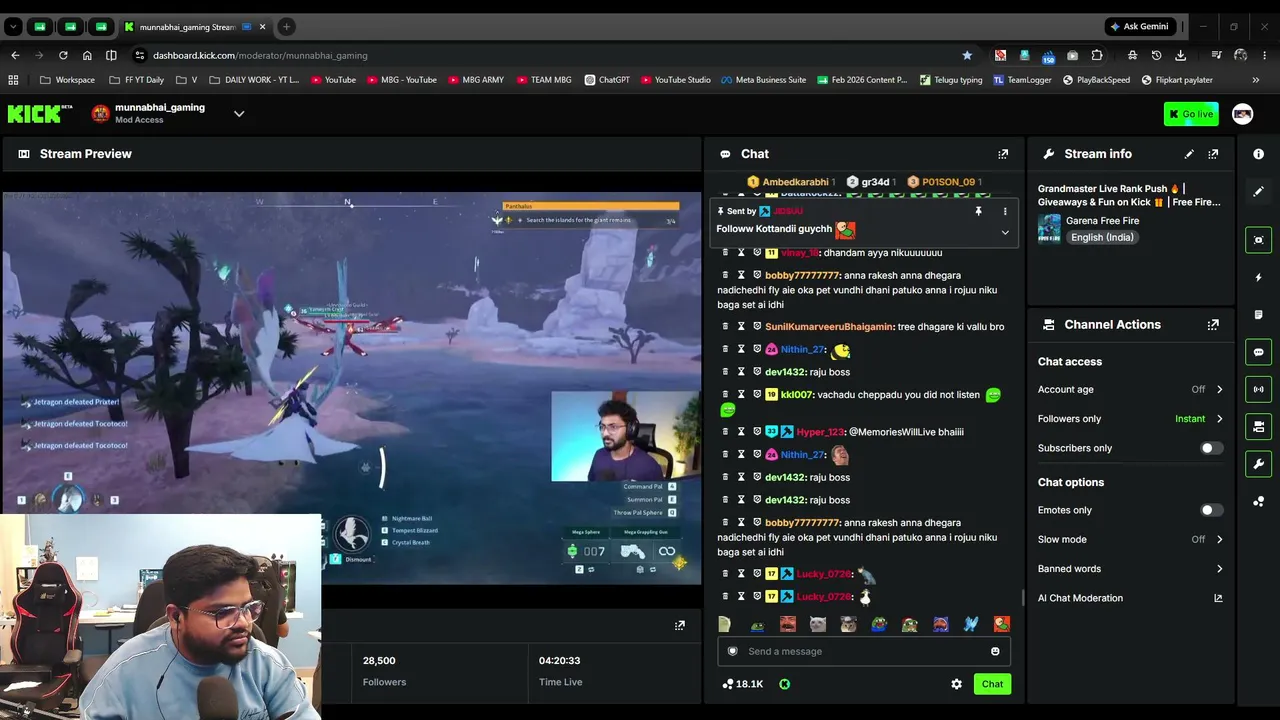Open chat settings gear icon
Image resolution: width=1280 pixels, height=720 pixels.
pyautogui.click(x=957, y=684)
